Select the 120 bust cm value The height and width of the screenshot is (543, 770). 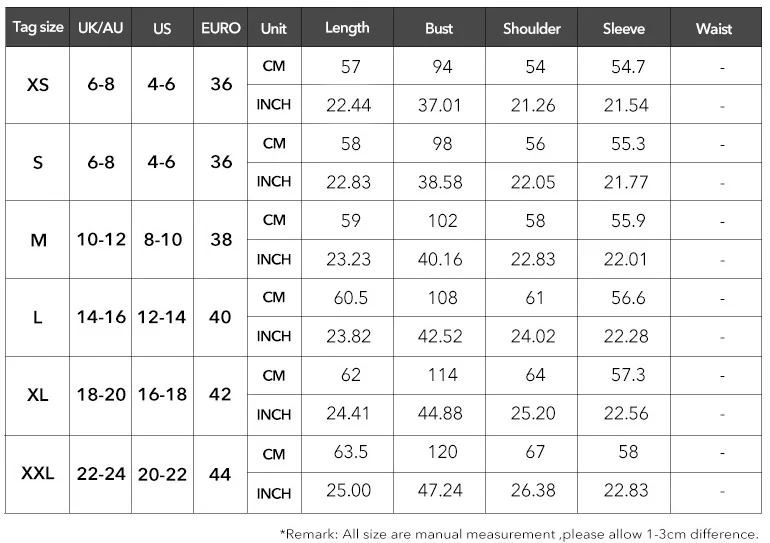(x=442, y=452)
